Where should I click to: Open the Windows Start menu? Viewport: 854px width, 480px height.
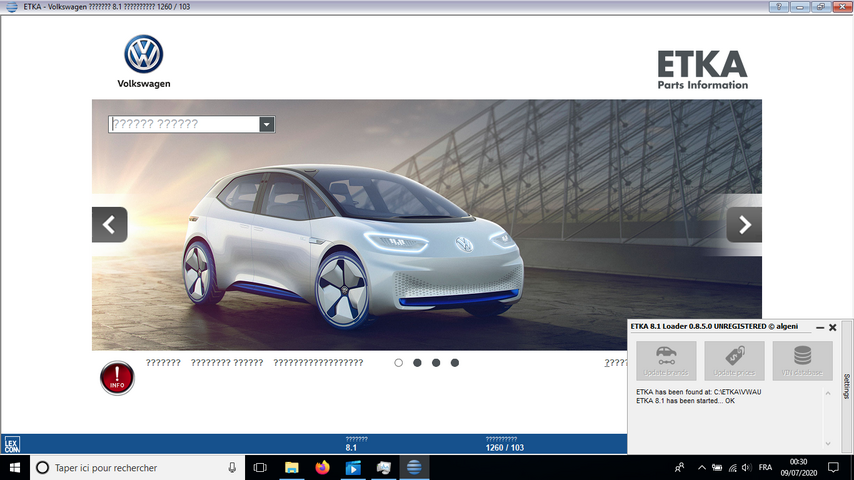[x=15, y=467]
